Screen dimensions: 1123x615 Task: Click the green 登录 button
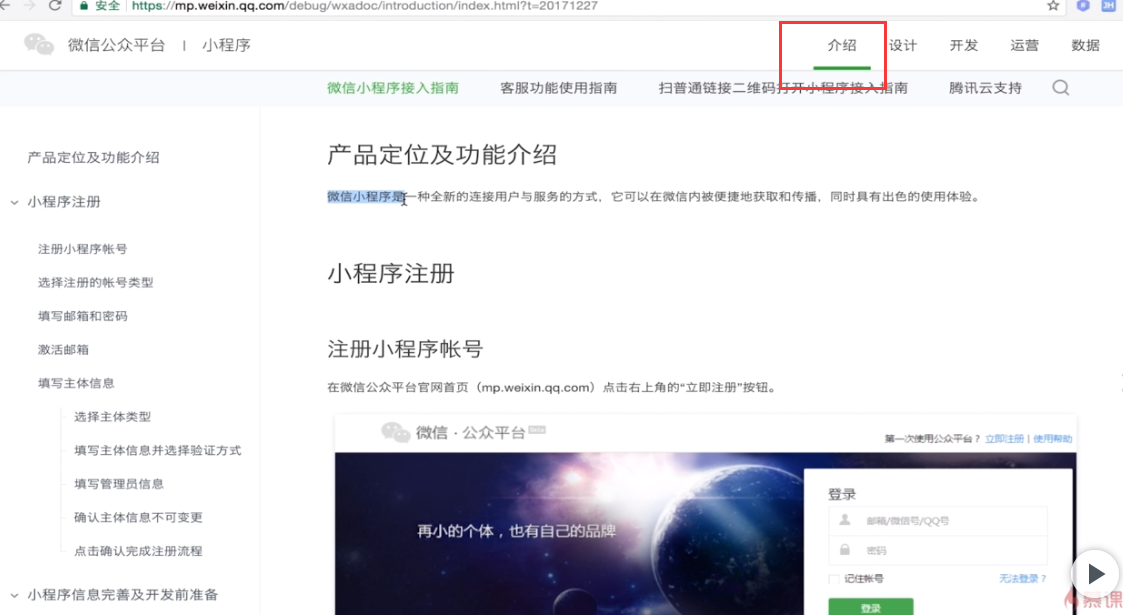[871, 607]
